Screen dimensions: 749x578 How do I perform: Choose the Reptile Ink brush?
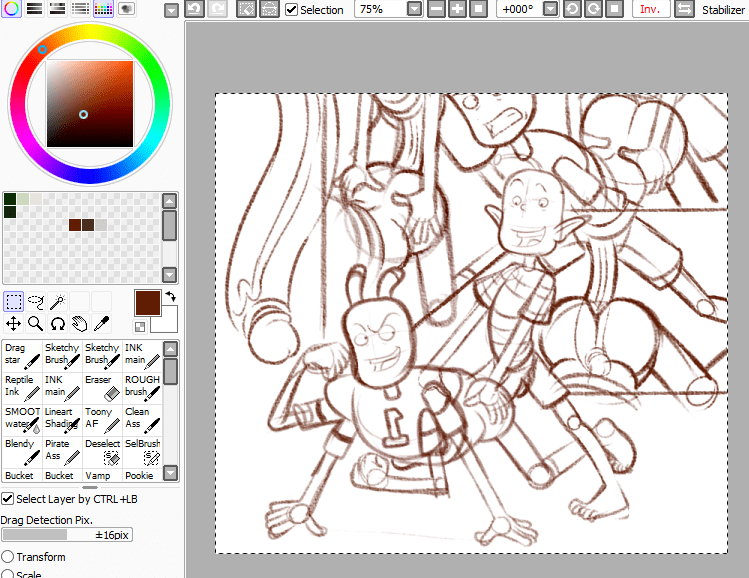(22, 387)
